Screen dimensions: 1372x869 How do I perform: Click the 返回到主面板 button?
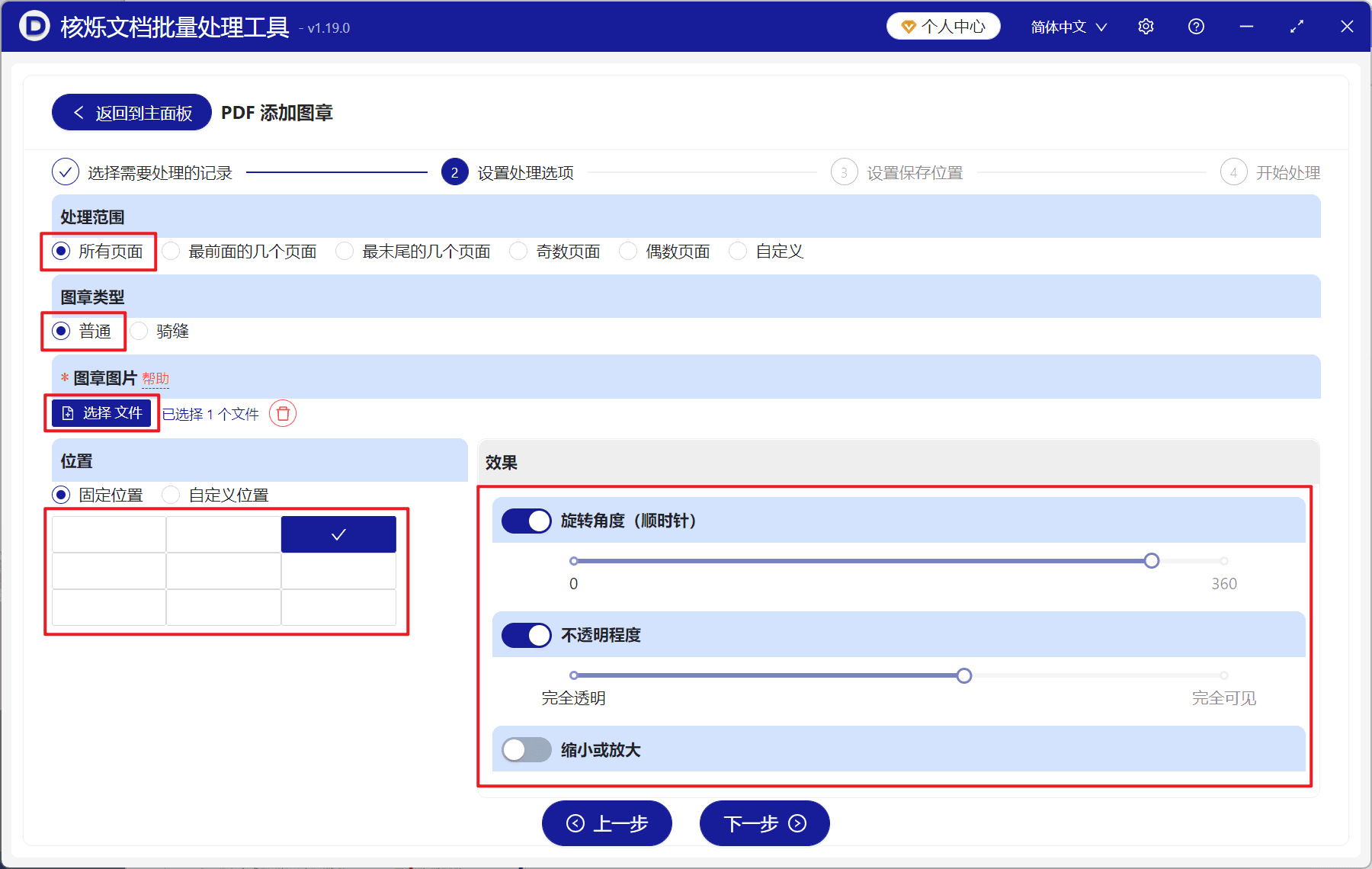click(x=130, y=112)
